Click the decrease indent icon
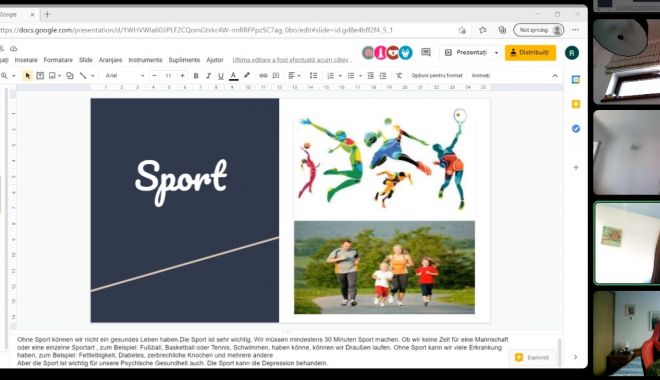Viewport: 660px width, 380px height. pyautogui.click(x=370, y=76)
